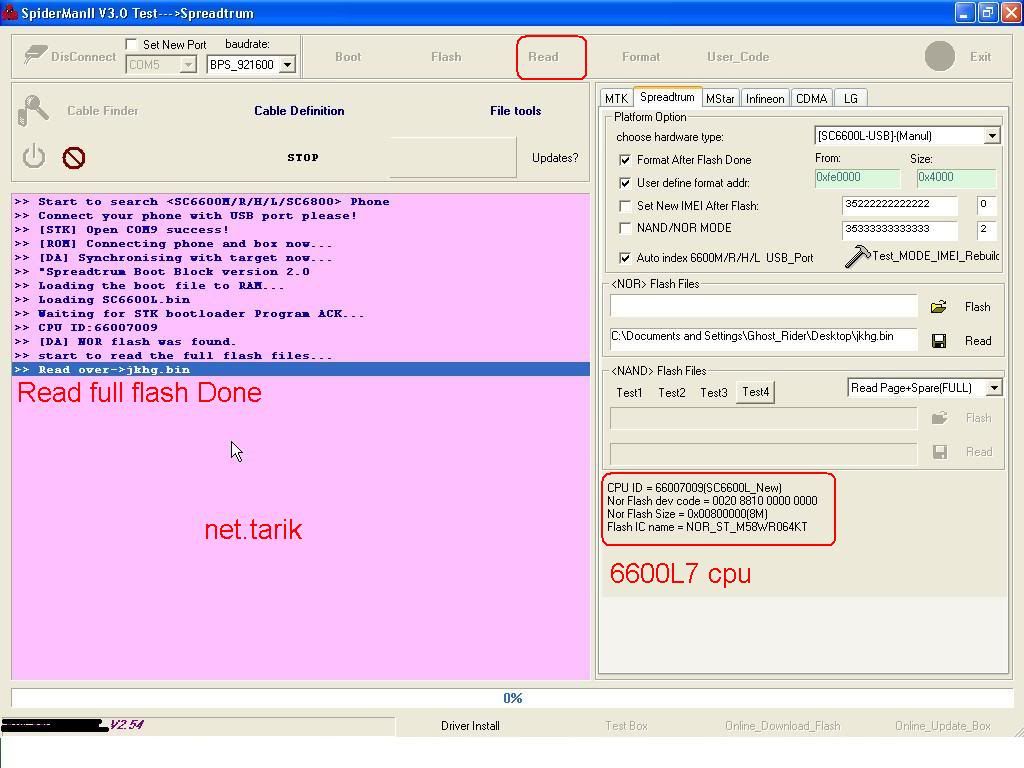Click the power button icon
Screen dimensions: 1024x768
coord(34,157)
